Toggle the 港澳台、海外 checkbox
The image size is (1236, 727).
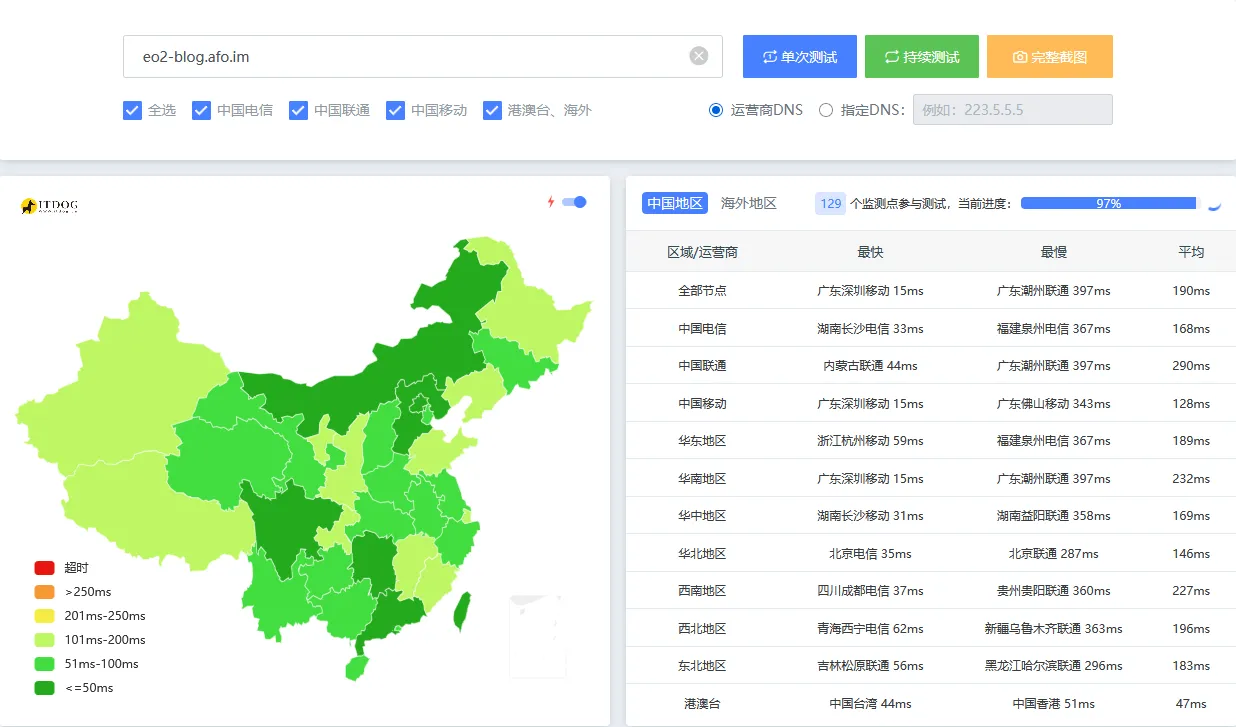(492, 110)
